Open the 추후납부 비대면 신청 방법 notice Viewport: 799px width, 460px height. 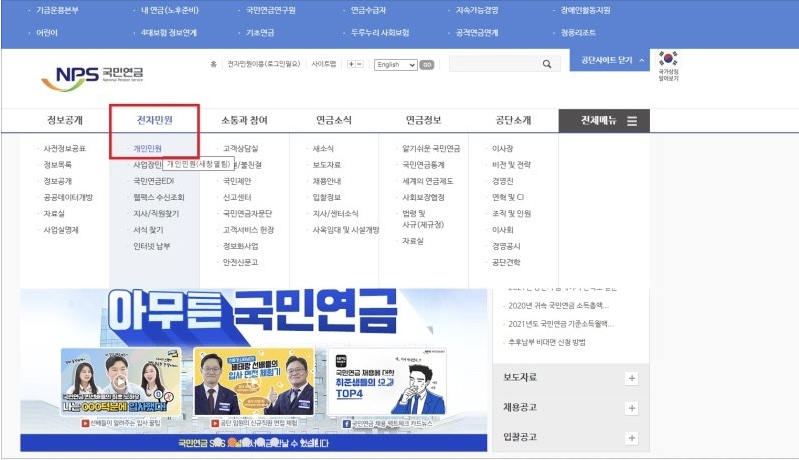[546, 342]
